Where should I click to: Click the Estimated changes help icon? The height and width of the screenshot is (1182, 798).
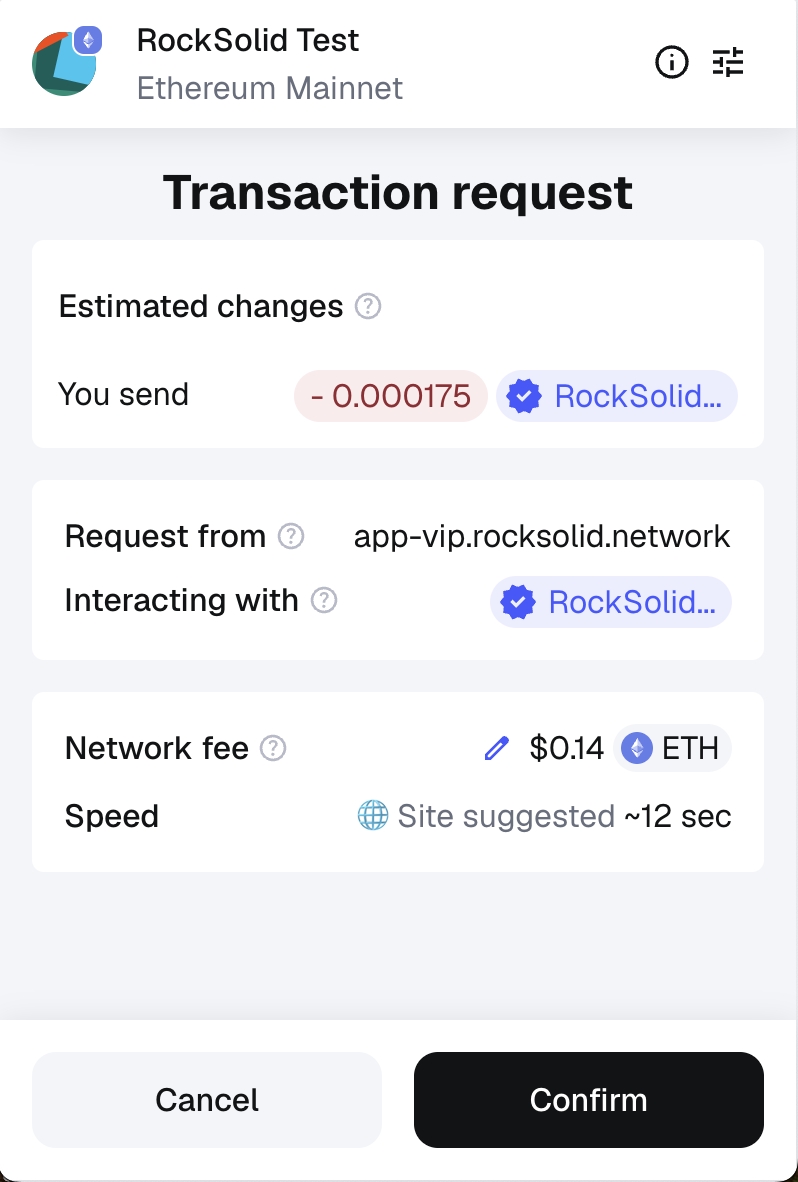pyautogui.click(x=368, y=306)
